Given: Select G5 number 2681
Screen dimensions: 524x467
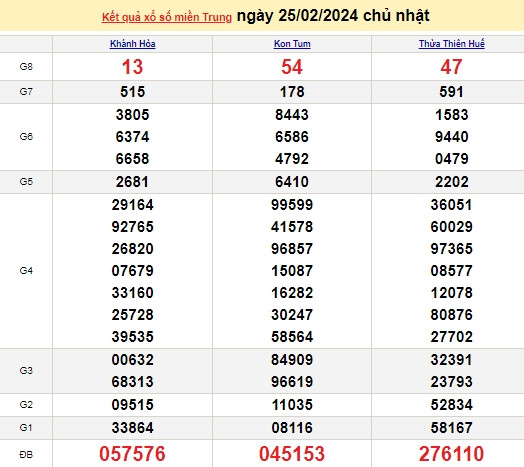Looking at the screenshot, I should 133,182.
